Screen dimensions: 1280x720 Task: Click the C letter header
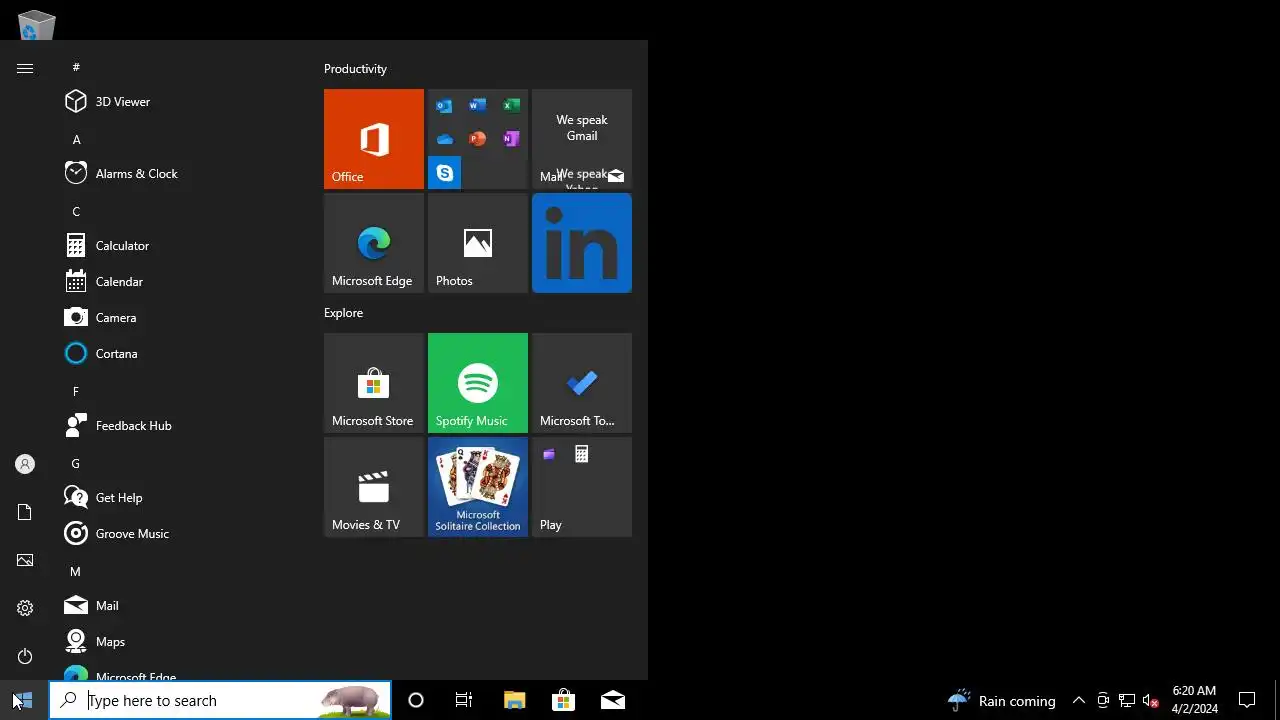point(76,211)
